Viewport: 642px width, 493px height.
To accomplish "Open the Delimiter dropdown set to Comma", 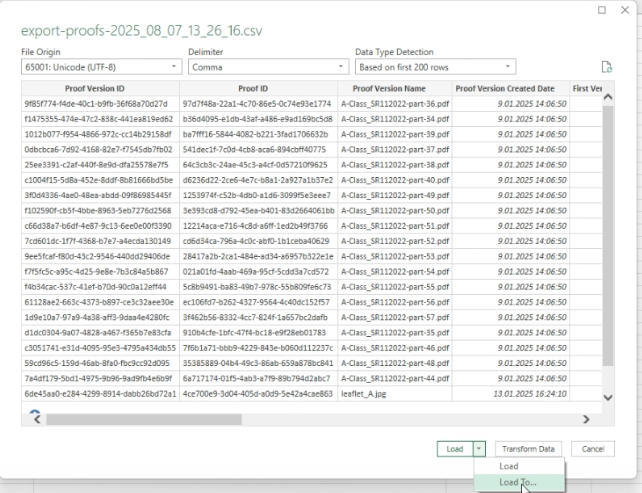I will point(269,67).
